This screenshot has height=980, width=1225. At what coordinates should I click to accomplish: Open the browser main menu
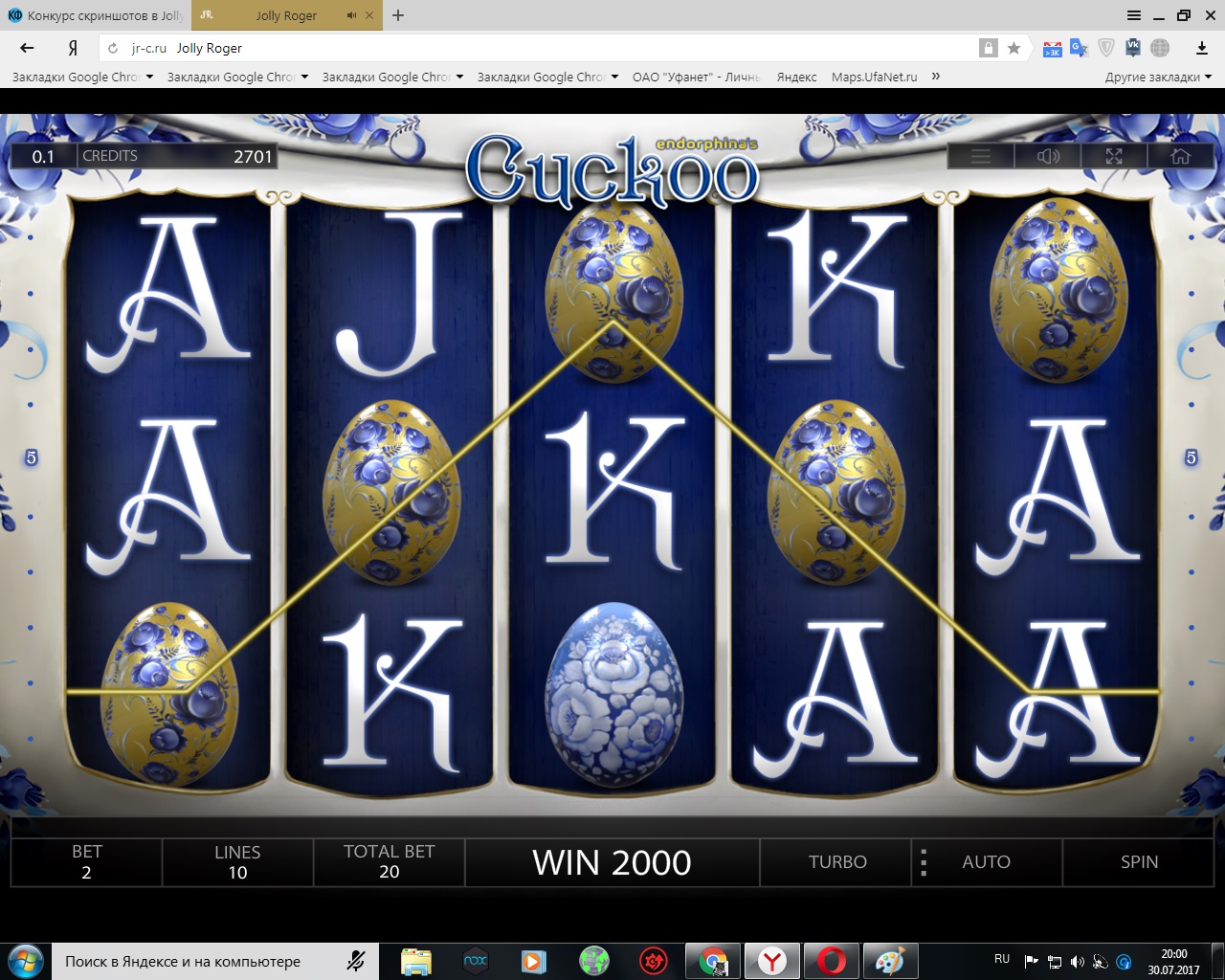coord(1134,15)
